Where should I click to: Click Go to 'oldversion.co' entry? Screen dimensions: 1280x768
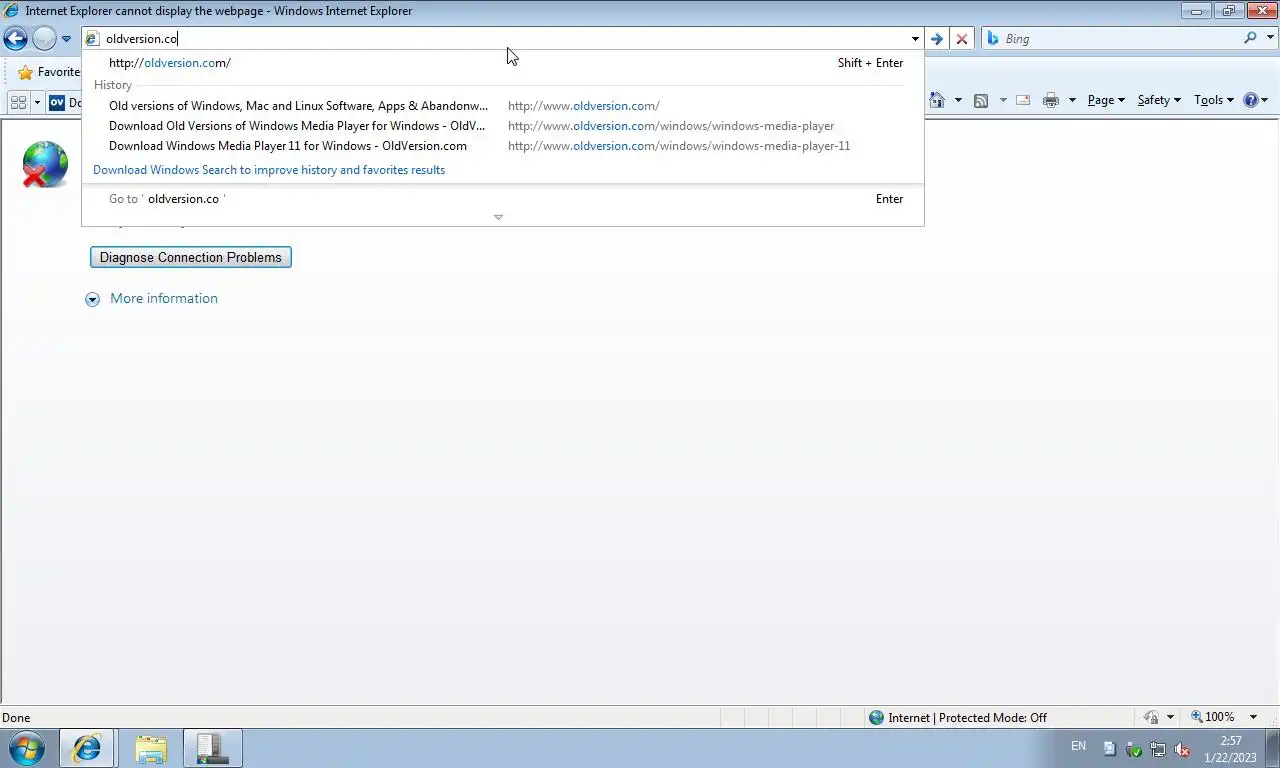point(503,199)
